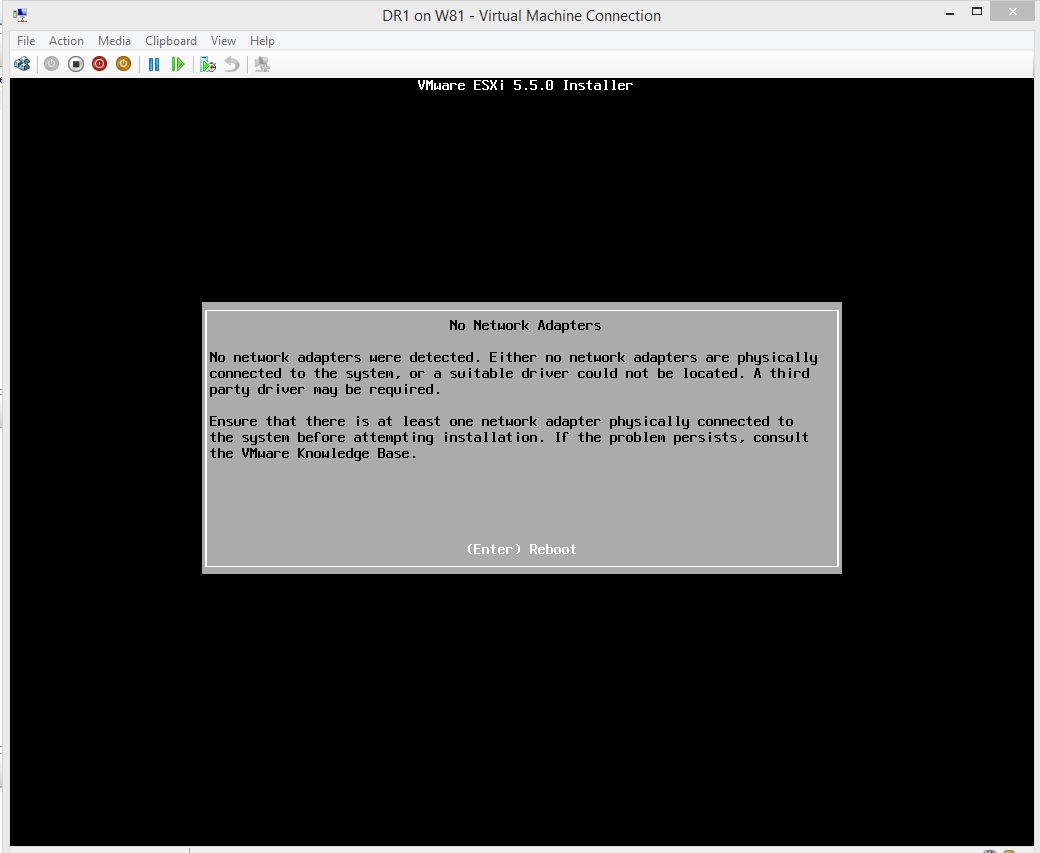Open the Action menu
The image size is (1040, 853).
66,41
